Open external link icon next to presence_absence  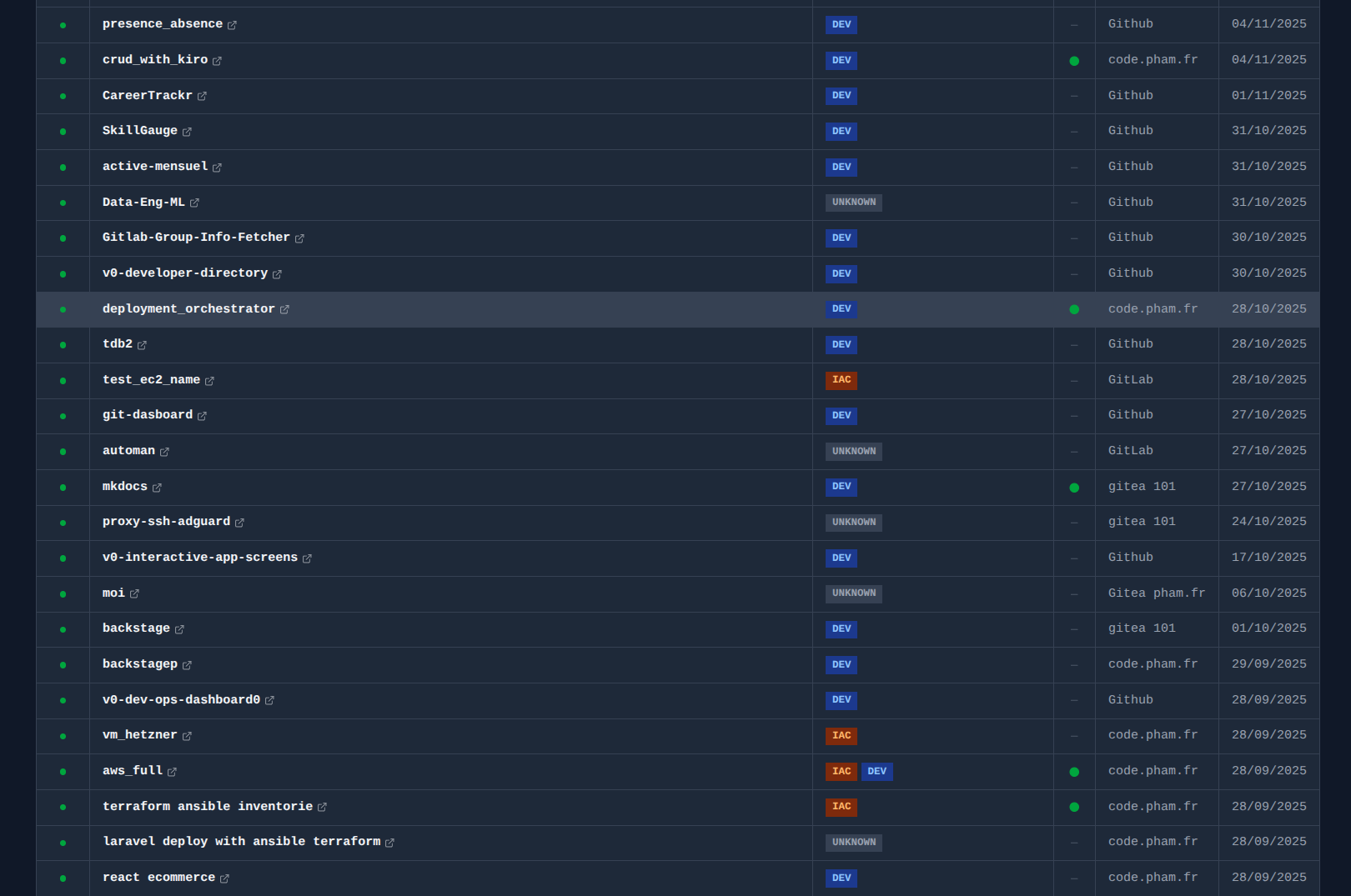pyautogui.click(x=232, y=25)
